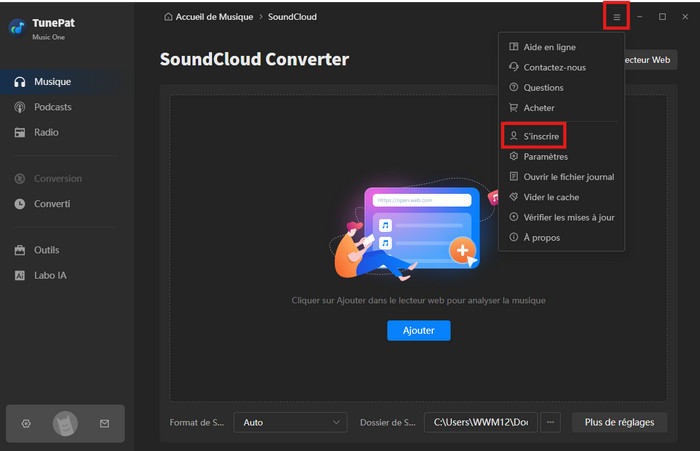The image size is (700, 451).
Task: Click the Conversion sidebar icon
Action: tap(20, 179)
